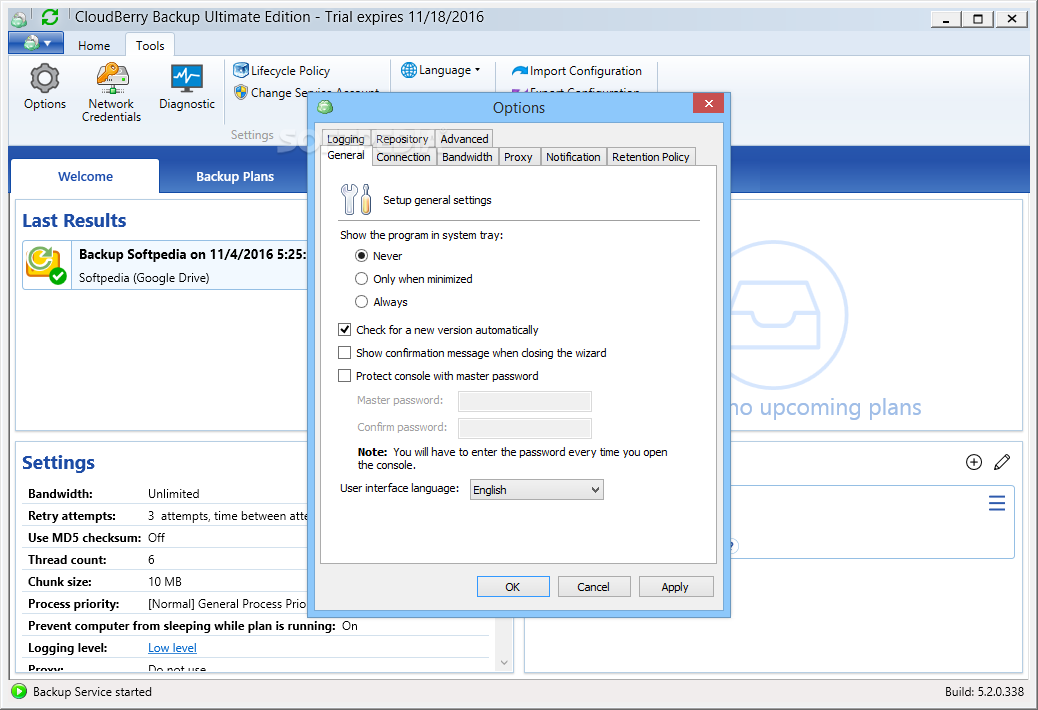Close the Options dialog with red X
The width and height of the screenshot is (1038, 710).
[708, 103]
